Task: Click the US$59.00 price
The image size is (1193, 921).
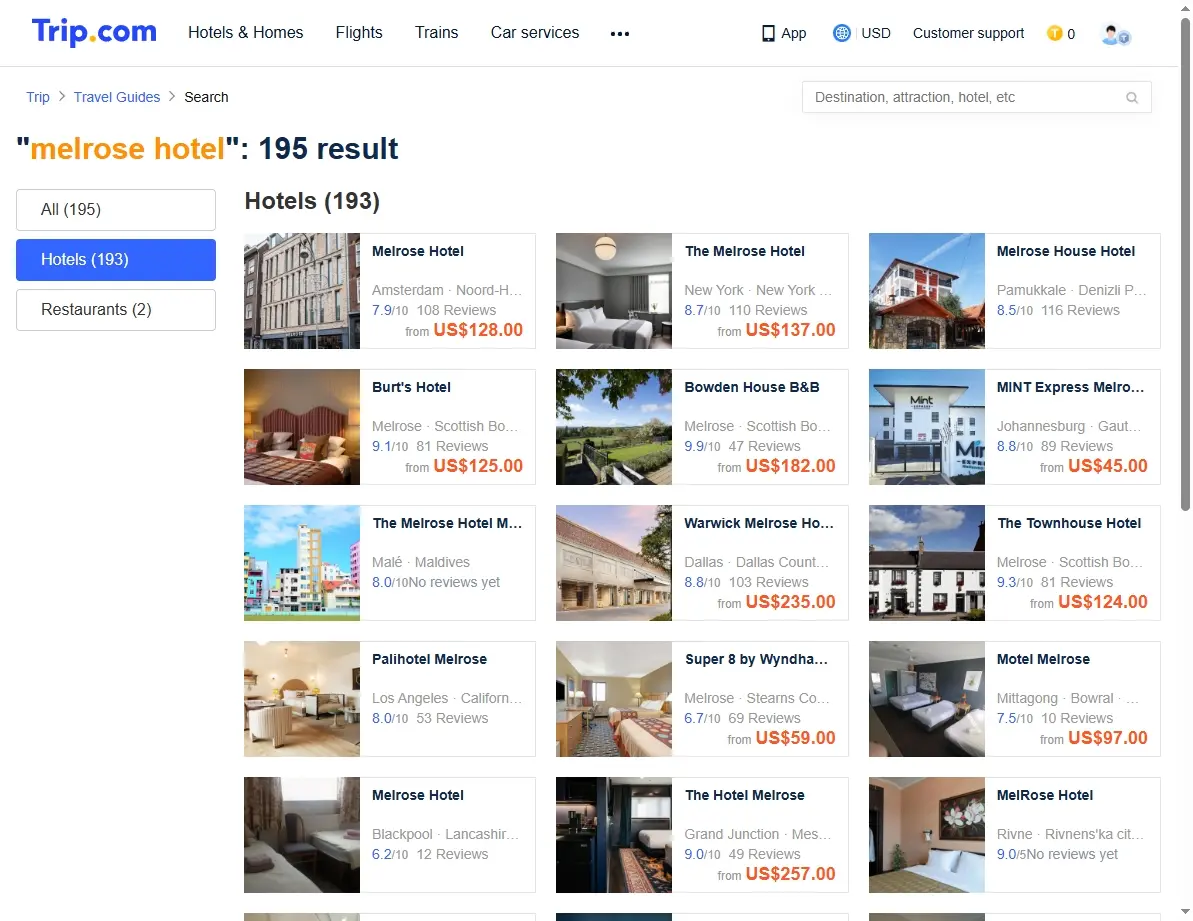Action: point(796,738)
